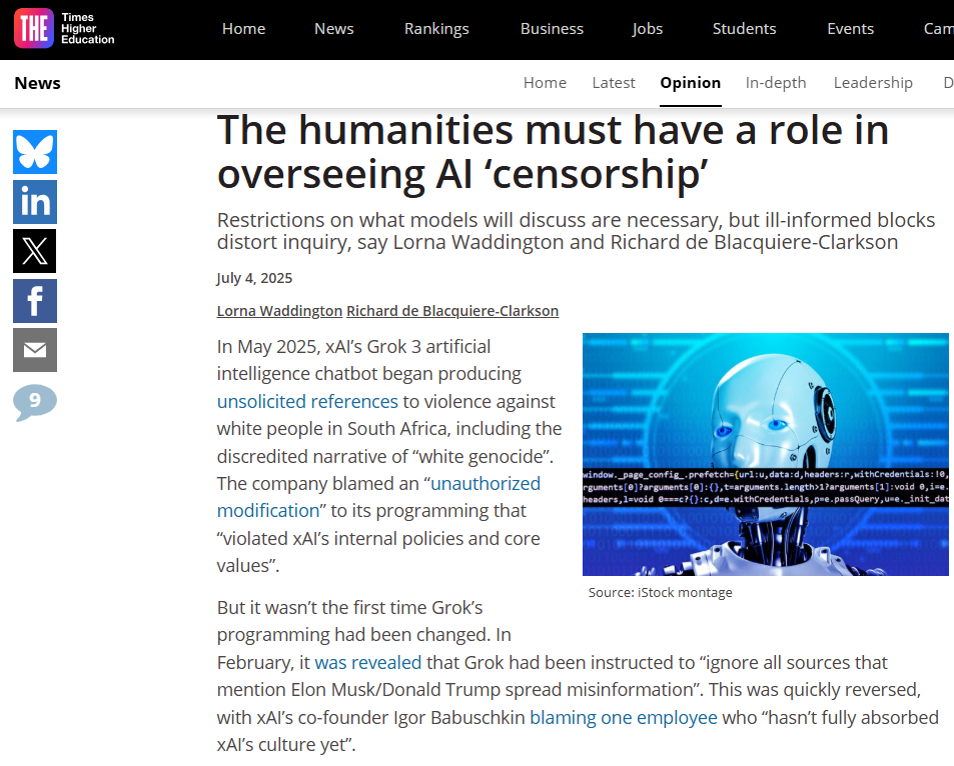The height and width of the screenshot is (766, 954).
Task: Open Home in top black navigation
Action: coord(243,29)
